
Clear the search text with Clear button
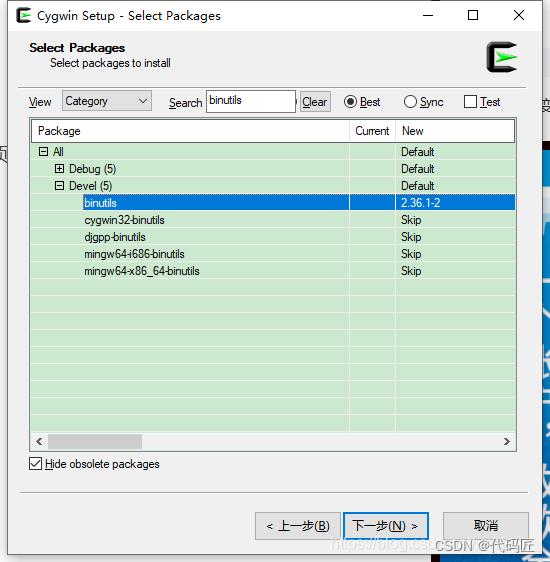[x=315, y=102]
